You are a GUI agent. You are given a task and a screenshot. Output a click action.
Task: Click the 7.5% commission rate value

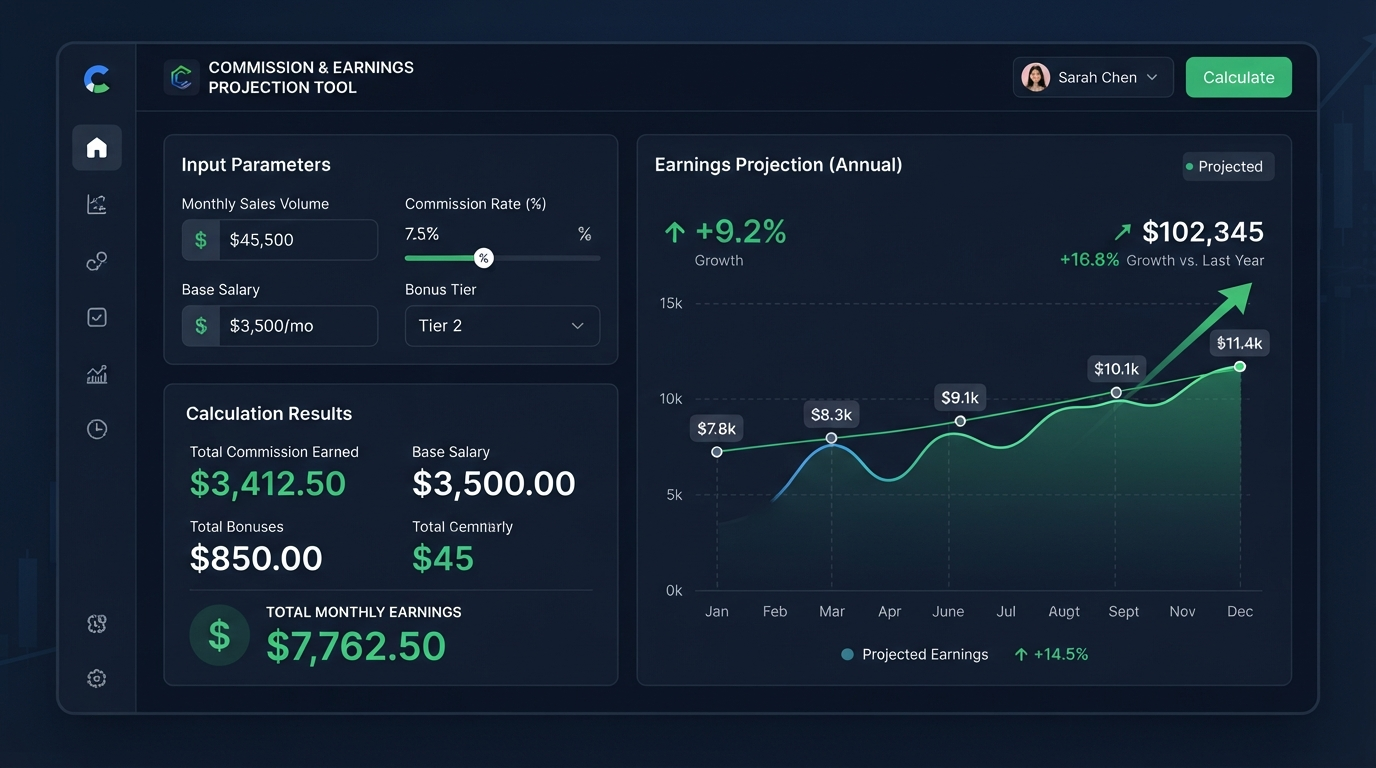pos(422,234)
